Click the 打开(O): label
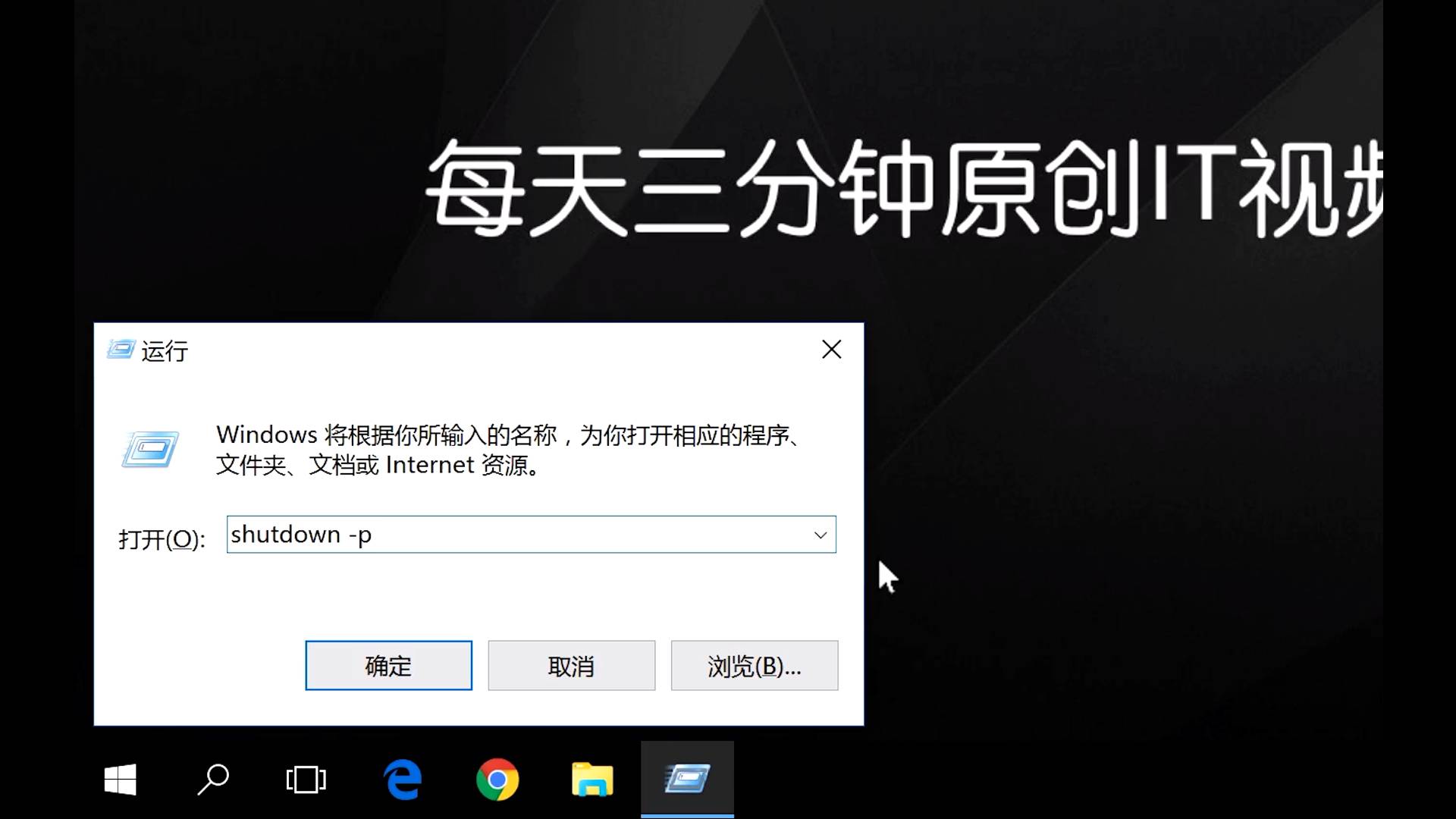This screenshot has height=819, width=1456. coord(162,539)
